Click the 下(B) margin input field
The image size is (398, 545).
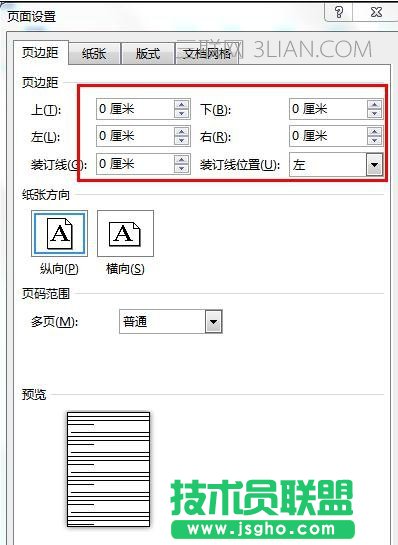pyautogui.click(x=328, y=109)
